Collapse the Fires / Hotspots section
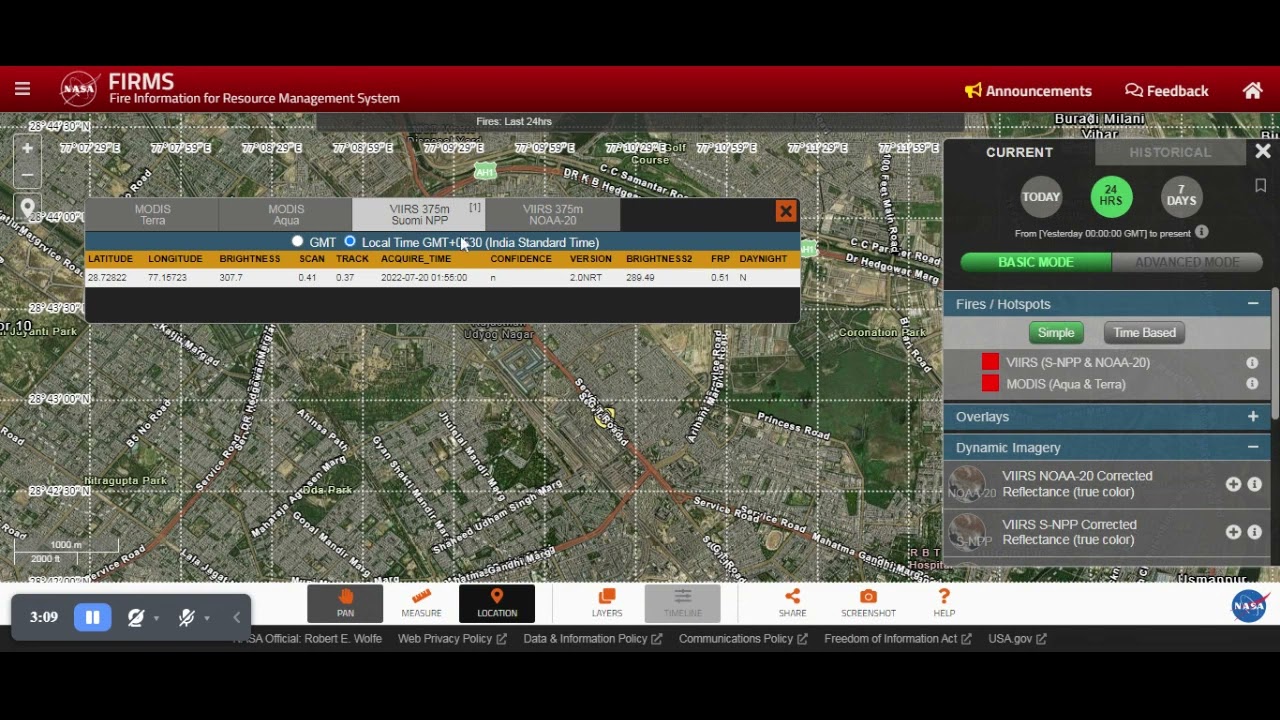The image size is (1280, 720). tap(1253, 304)
